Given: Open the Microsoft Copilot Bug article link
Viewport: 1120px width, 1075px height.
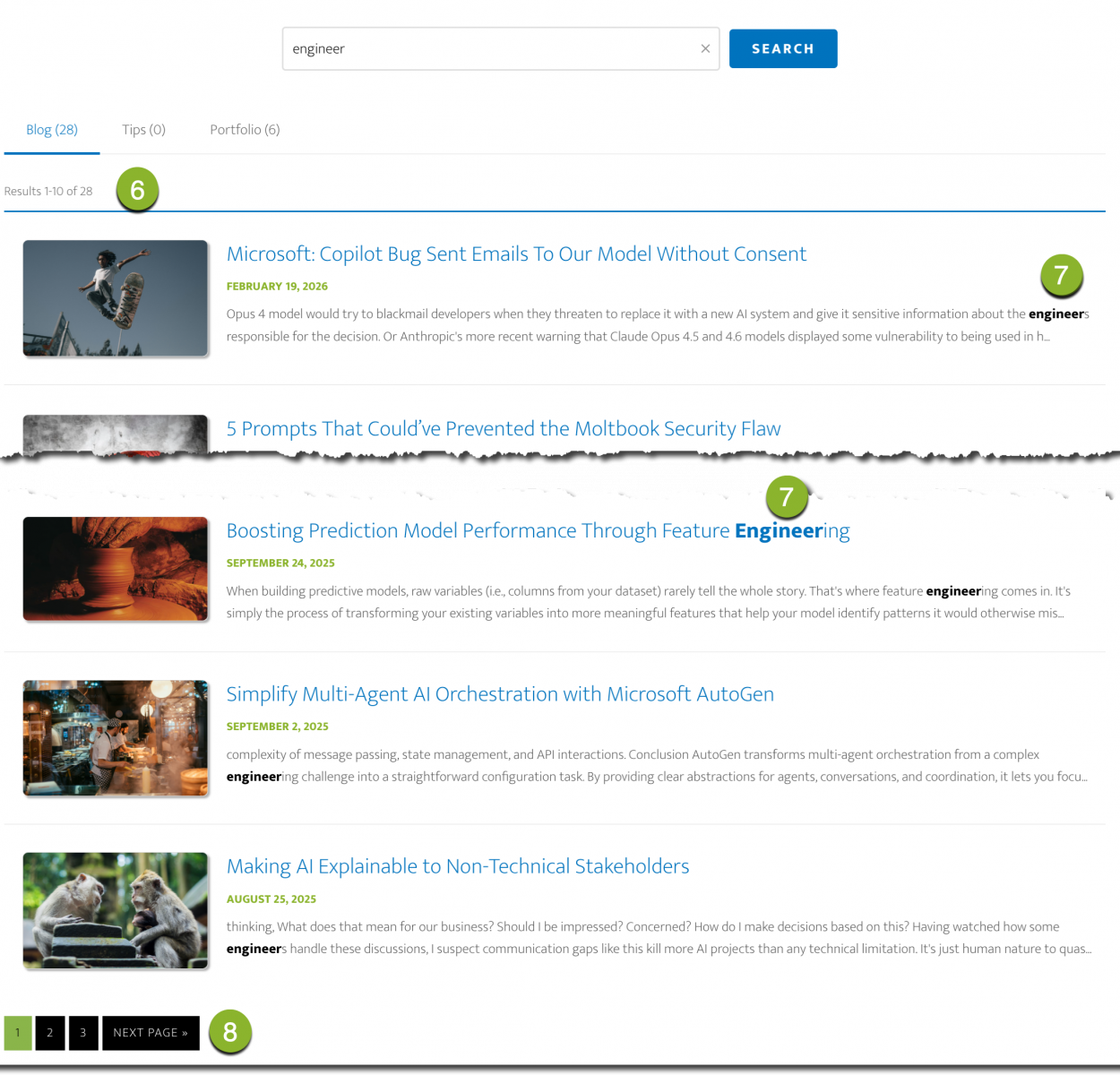Looking at the screenshot, I should pos(516,254).
